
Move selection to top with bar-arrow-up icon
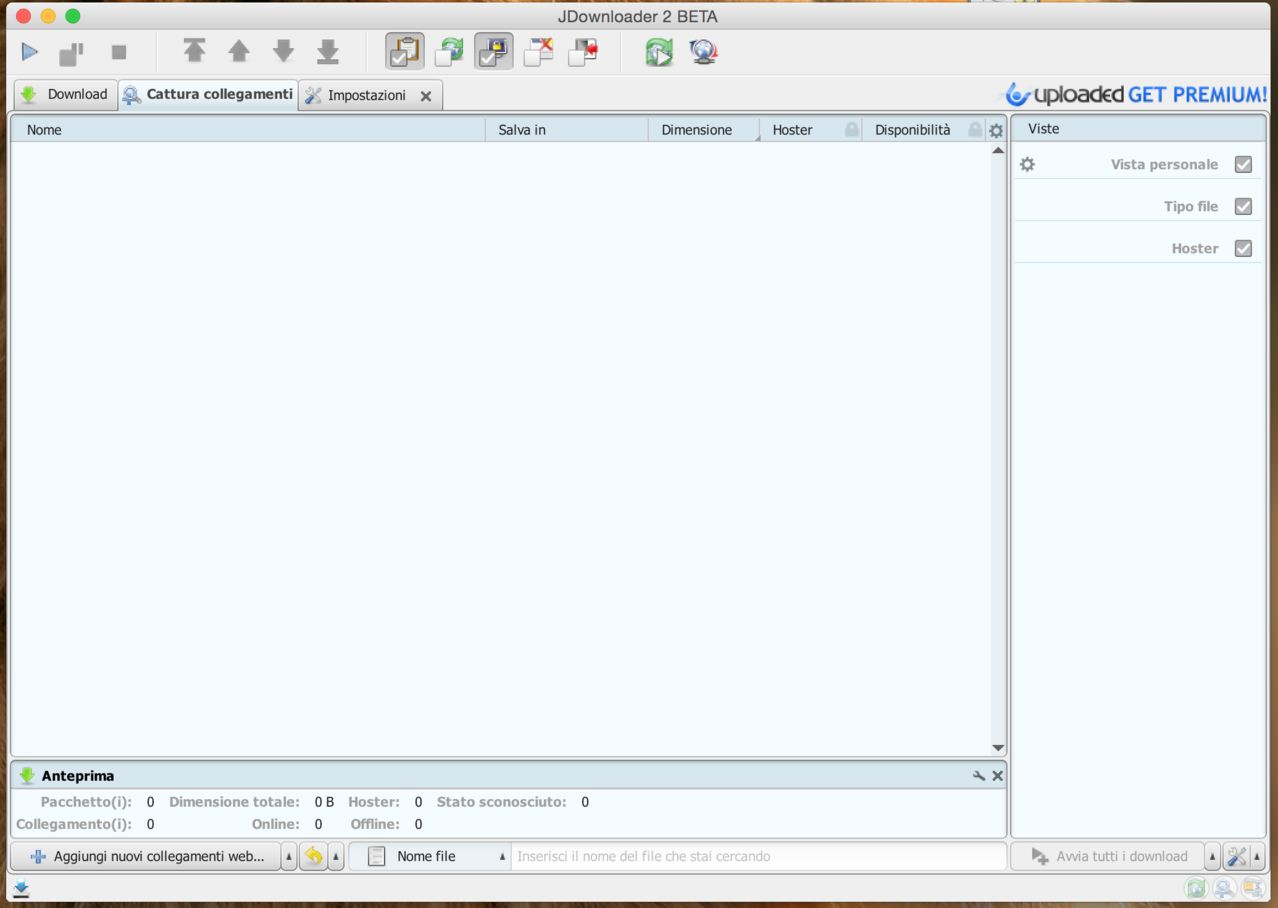pyautogui.click(x=194, y=51)
